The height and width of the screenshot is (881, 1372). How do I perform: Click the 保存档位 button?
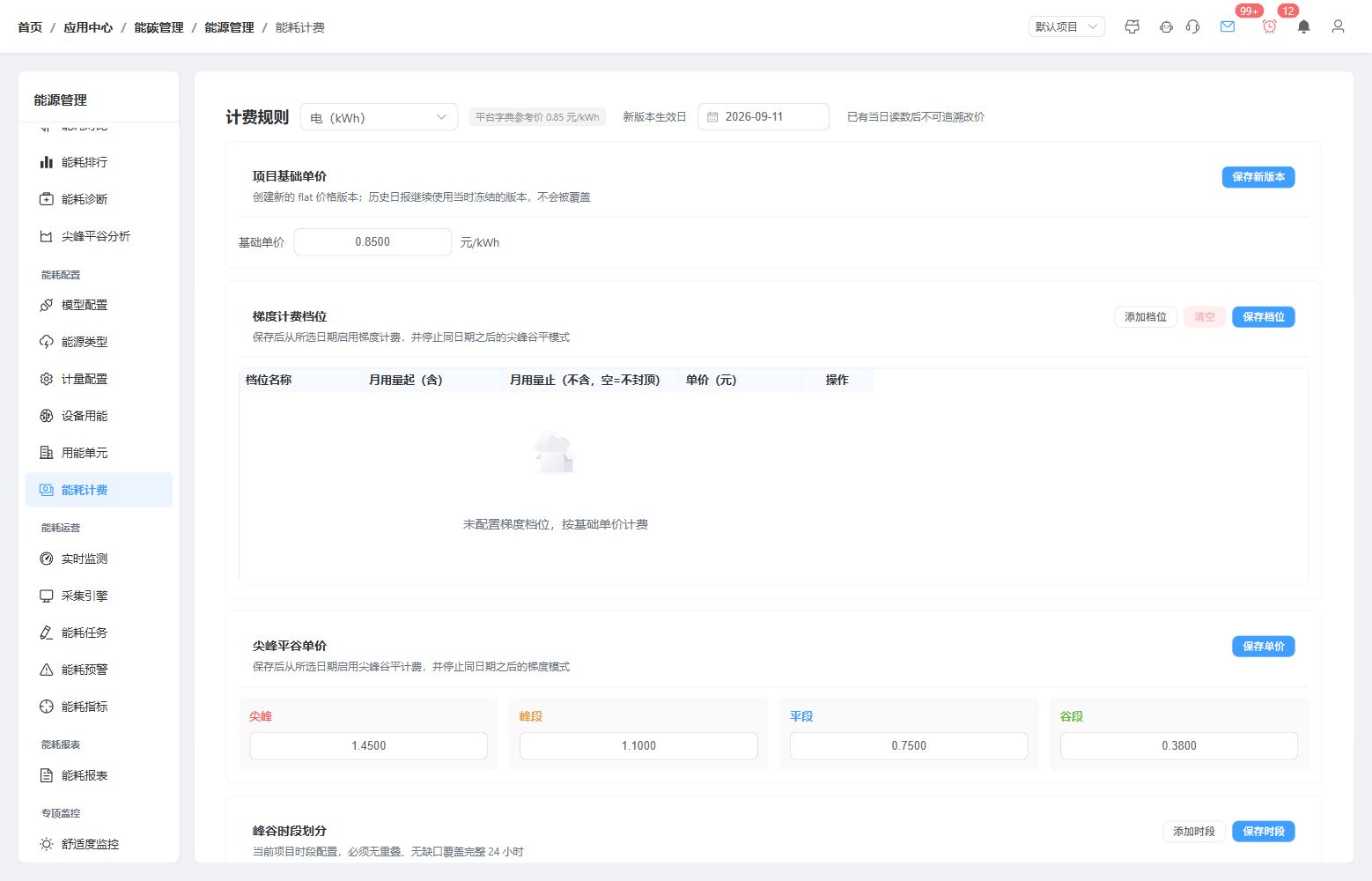tap(1263, 317)
